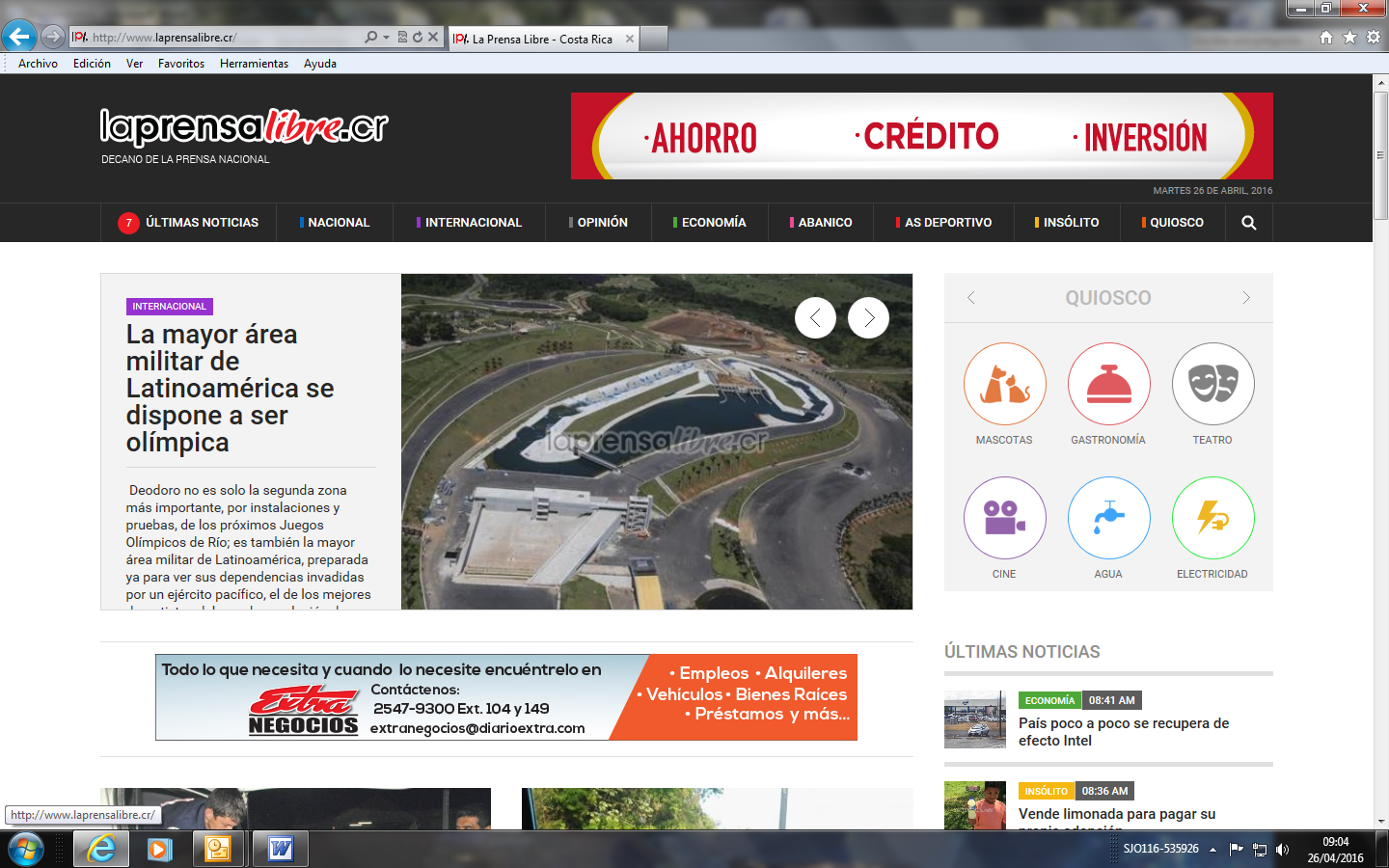Open the Electricidad icon
The image size is (1389, 868).
1212,518
